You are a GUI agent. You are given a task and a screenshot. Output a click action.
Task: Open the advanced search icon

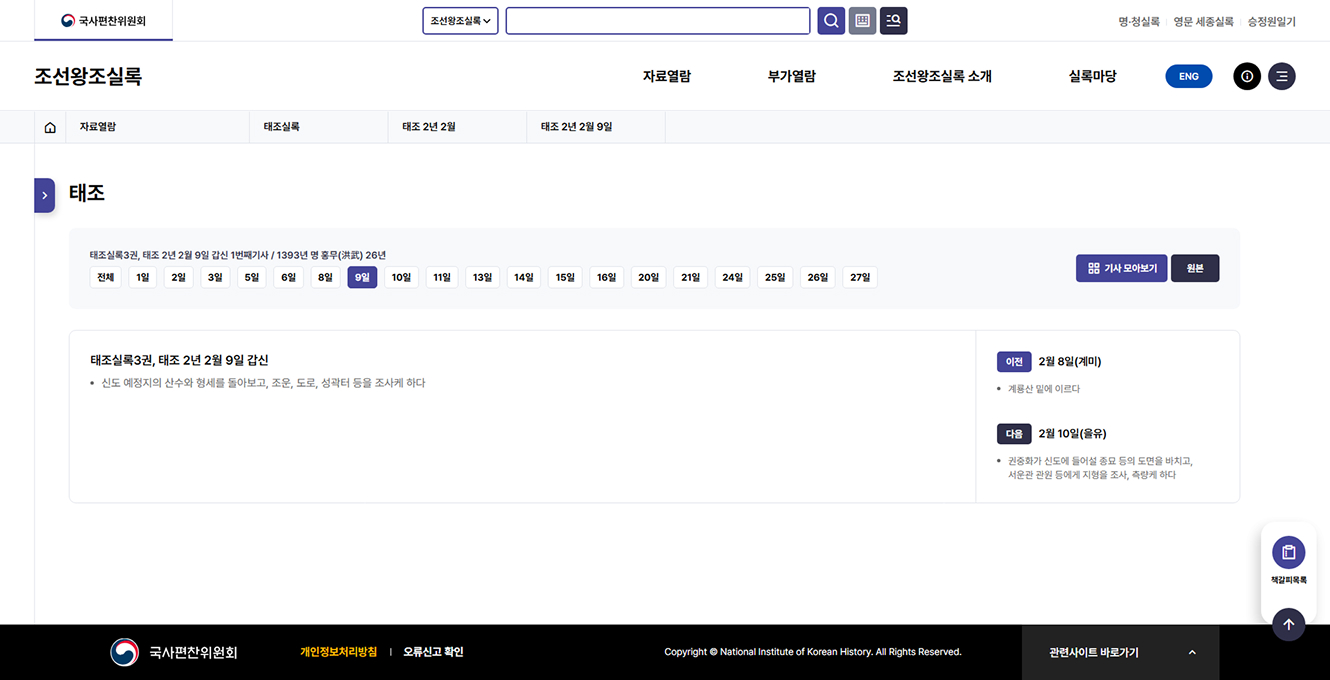tap(893, 20)
